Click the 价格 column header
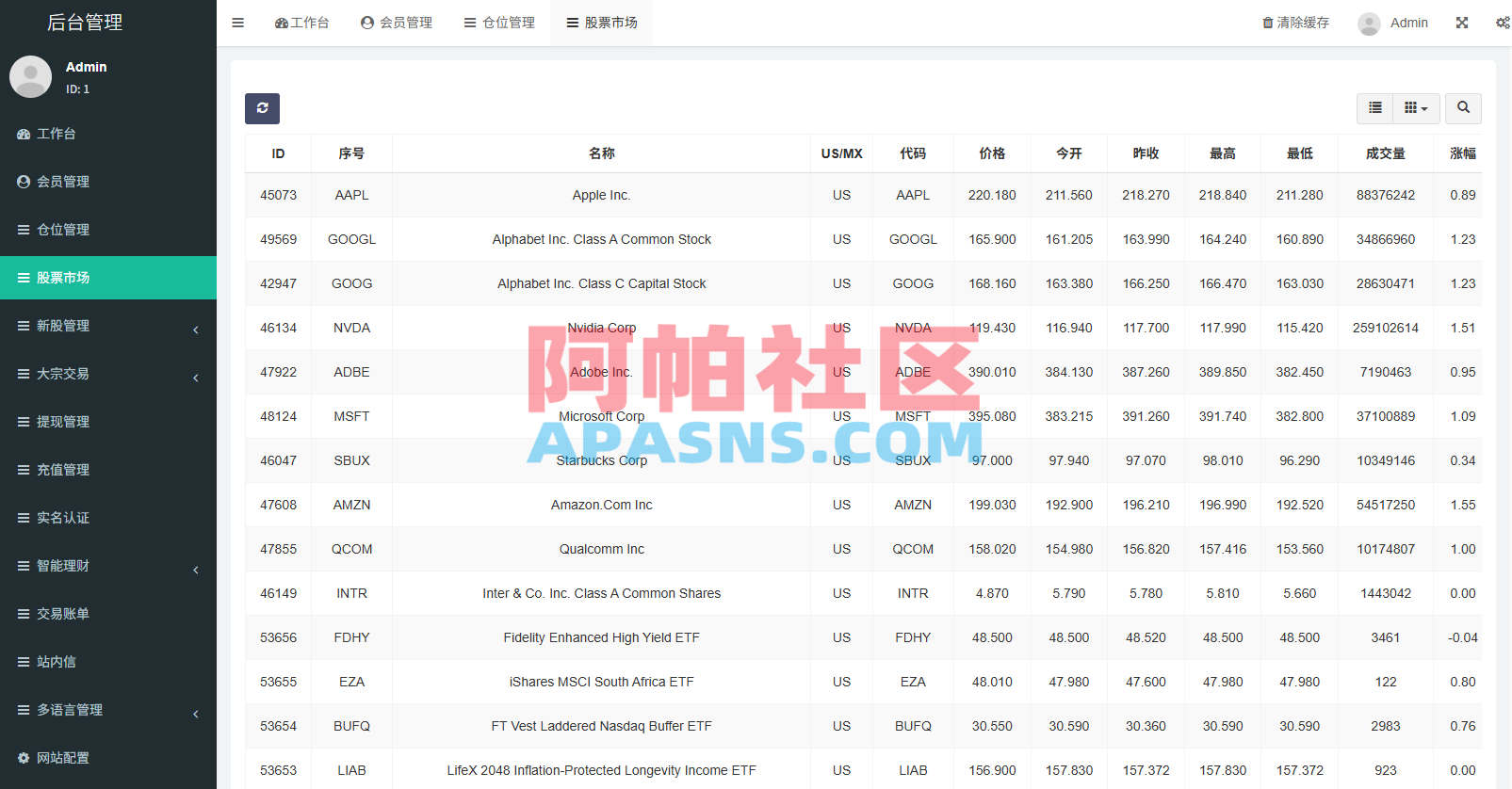This screenshot has height=789, width=1512. (x=992, y=153)
